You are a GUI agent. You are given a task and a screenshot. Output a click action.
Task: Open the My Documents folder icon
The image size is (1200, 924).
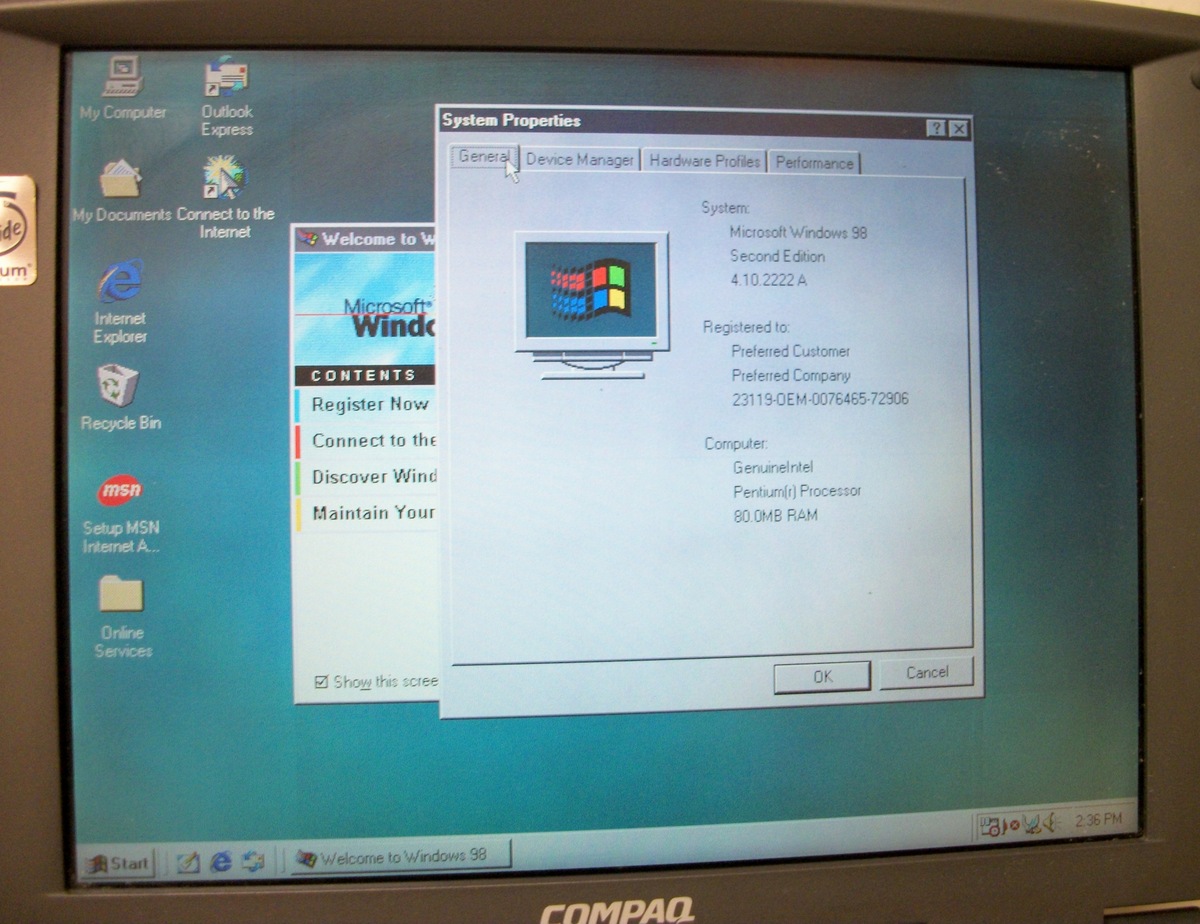120,182
